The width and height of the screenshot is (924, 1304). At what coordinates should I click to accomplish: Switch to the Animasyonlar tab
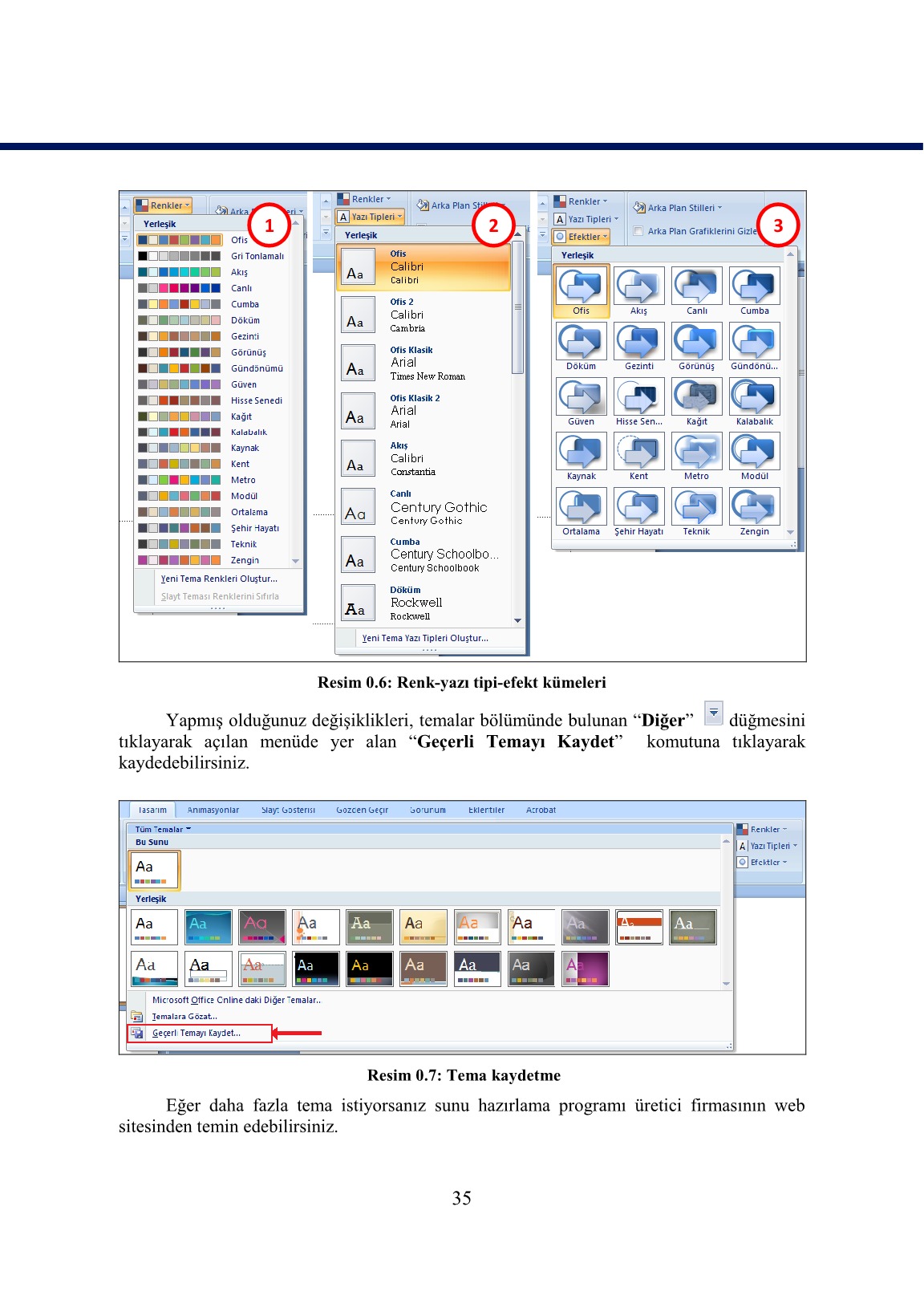(213, 810)
